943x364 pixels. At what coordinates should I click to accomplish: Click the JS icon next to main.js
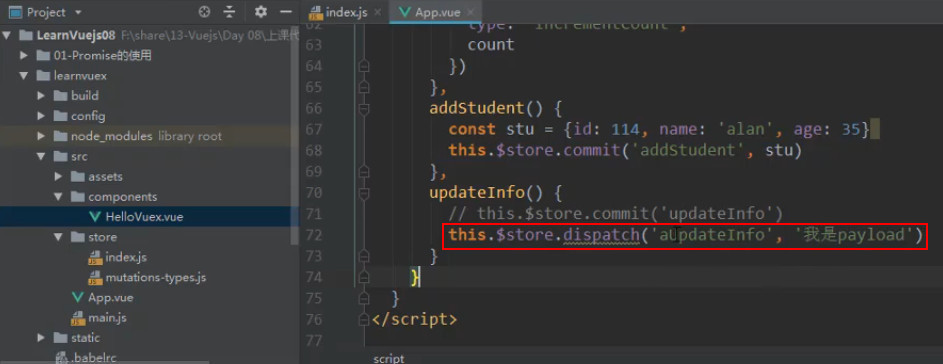pos(78,318)
